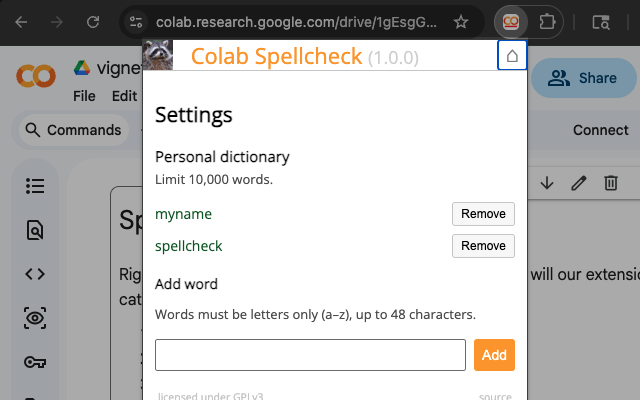Click the raccoon logo image
The image size is (640, 400).
click(x=158, y=55)
